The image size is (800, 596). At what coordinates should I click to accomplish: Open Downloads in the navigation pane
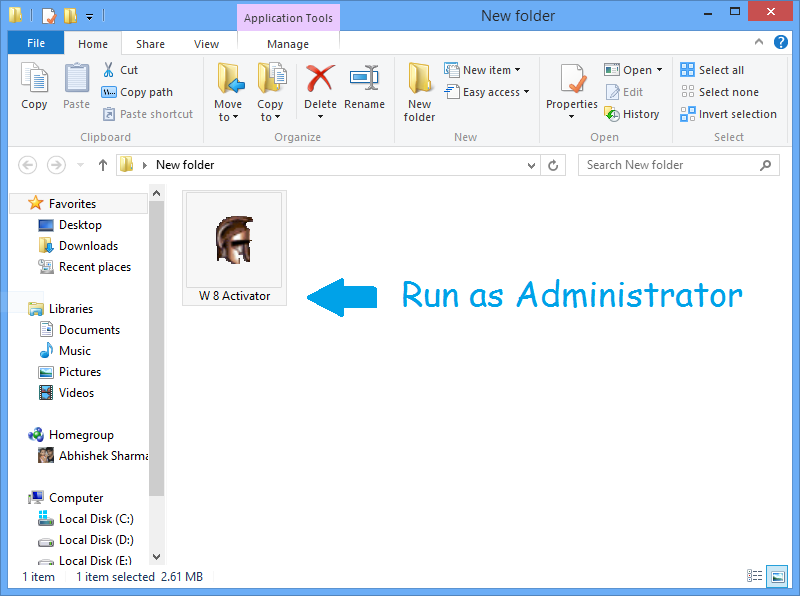[x=88, y=246]
